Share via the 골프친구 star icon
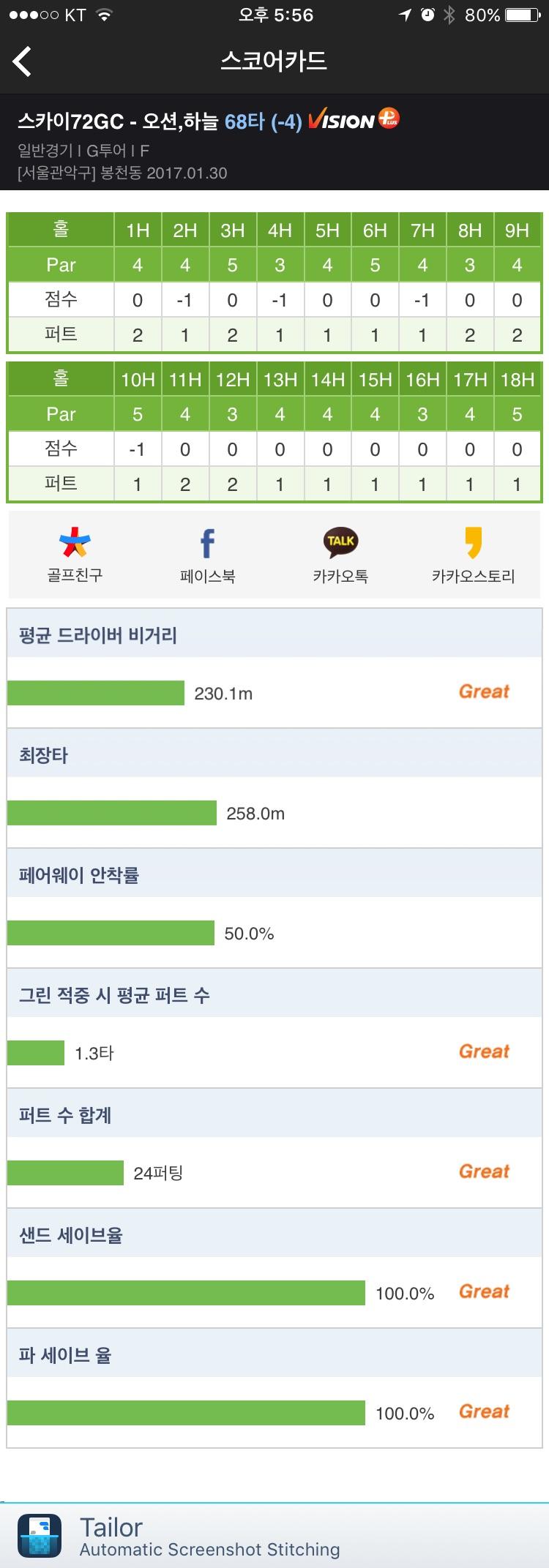The width and height of the screenshot is (549, 1568). click(75, 543)
